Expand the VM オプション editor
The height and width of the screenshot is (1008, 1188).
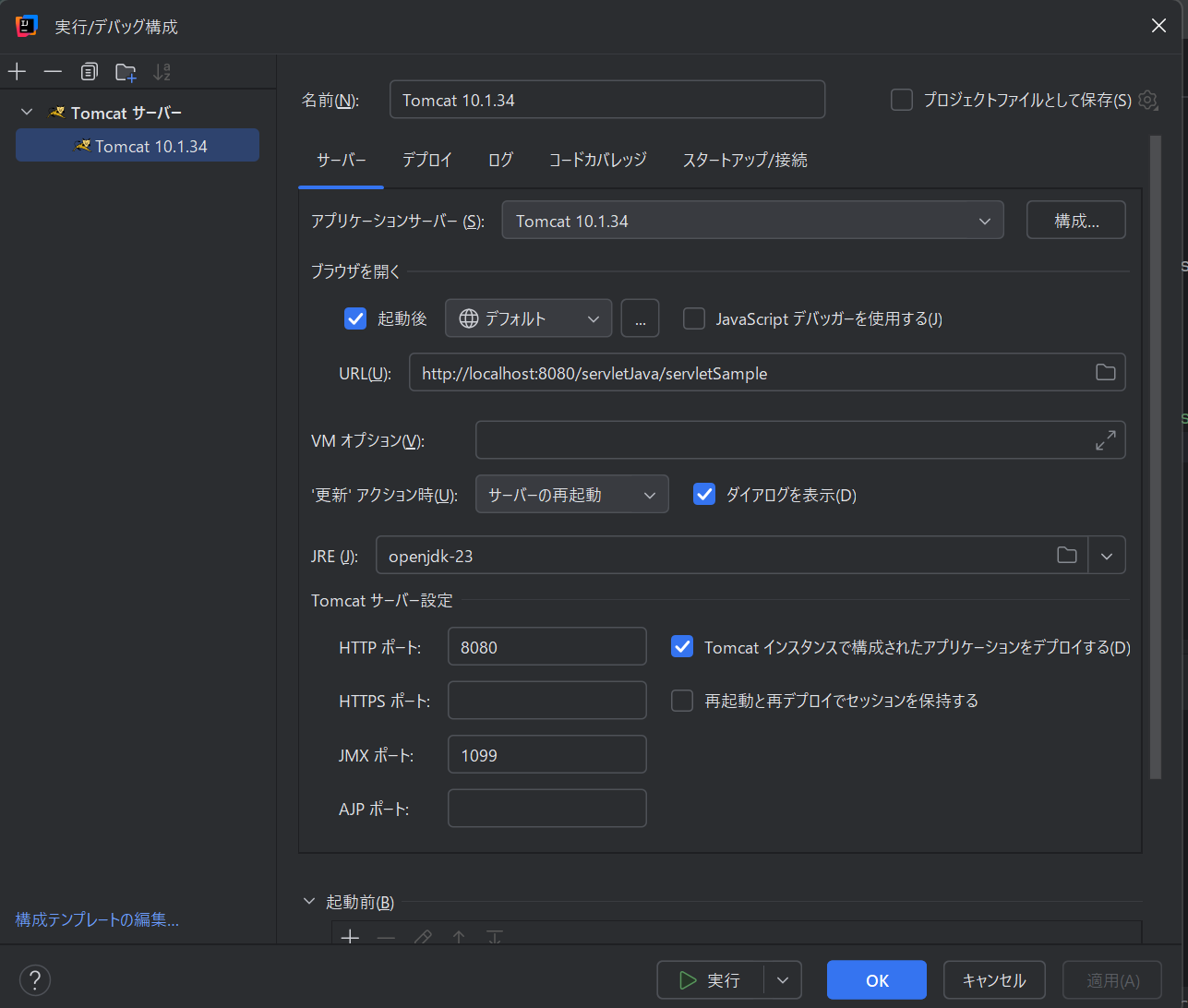pos(1106,440)
